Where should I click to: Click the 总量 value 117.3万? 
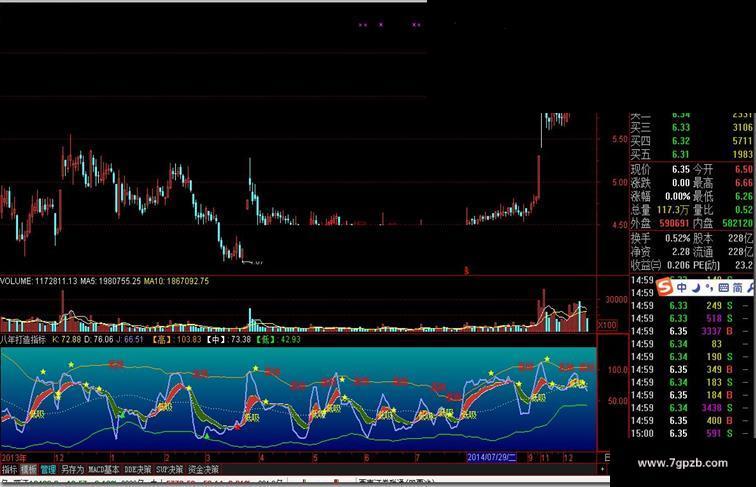(x=673, y=210)
